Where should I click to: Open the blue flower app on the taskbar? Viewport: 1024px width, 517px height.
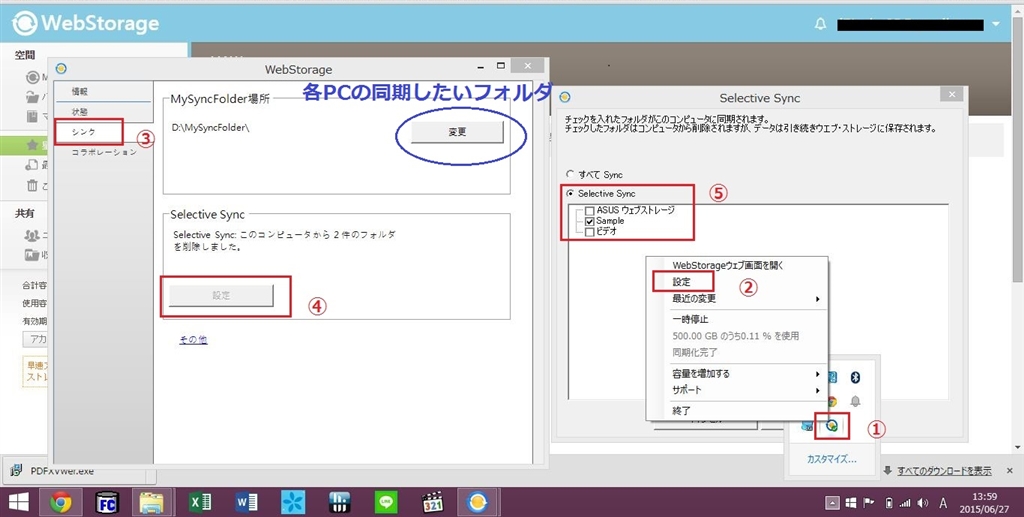click(x=293, y=503)
